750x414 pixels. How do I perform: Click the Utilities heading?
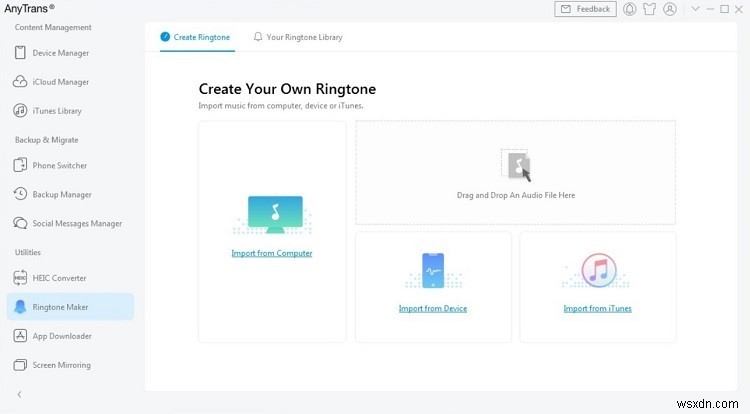pos(28,252)
